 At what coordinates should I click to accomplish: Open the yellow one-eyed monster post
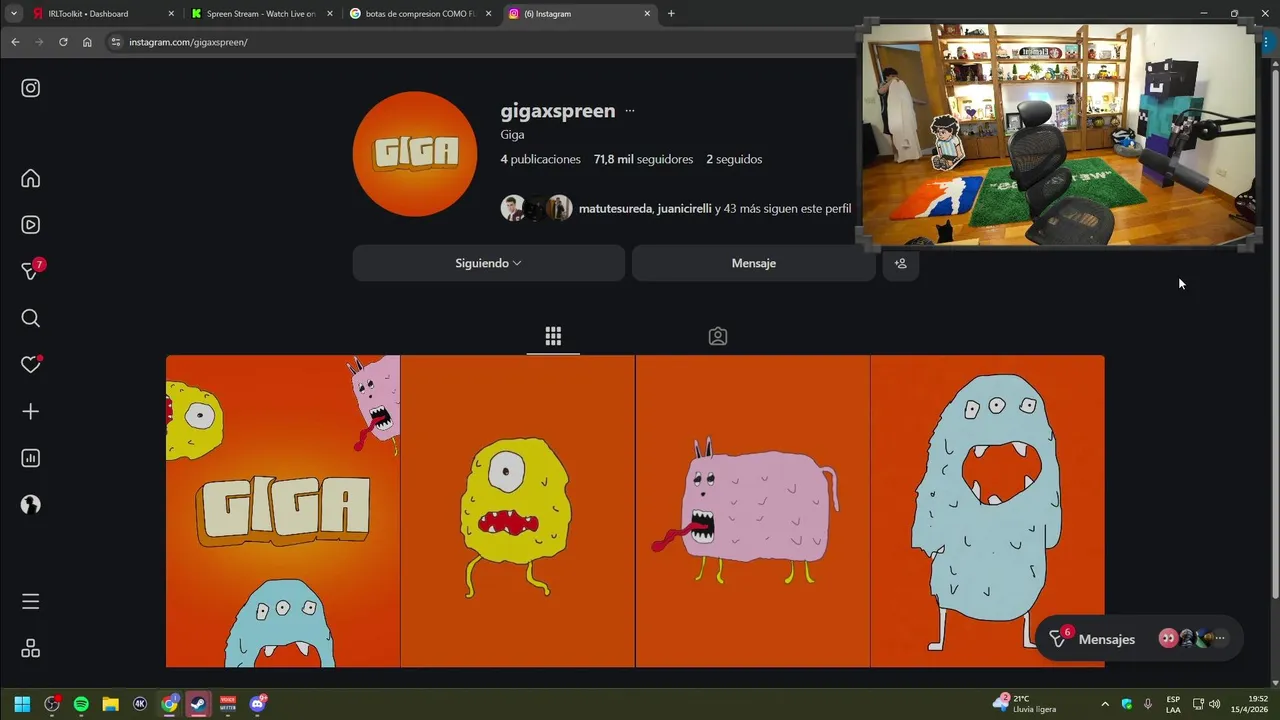518,511
